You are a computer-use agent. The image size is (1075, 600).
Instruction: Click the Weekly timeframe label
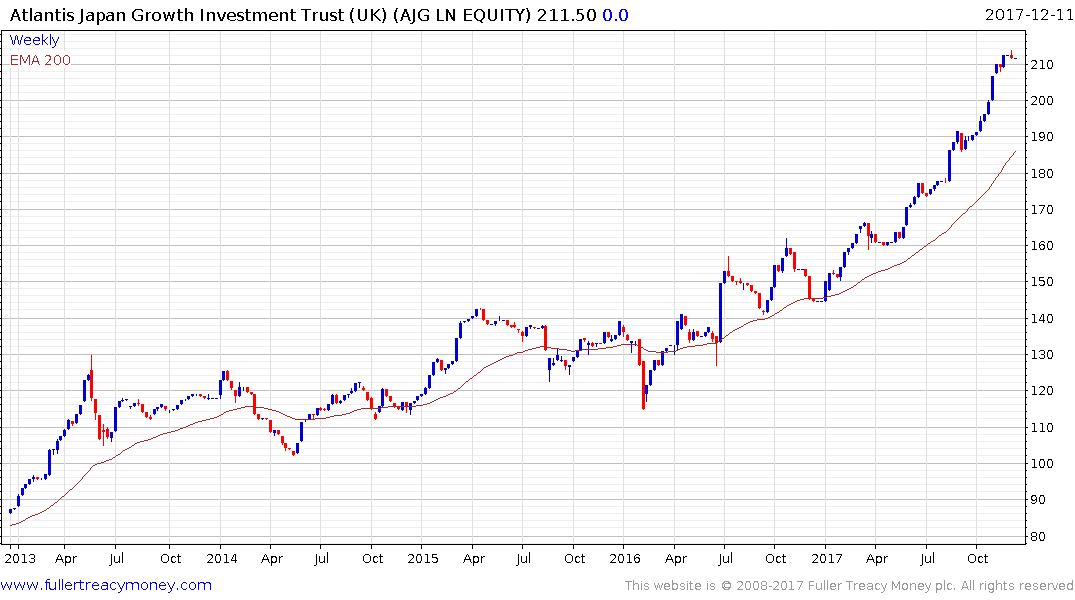point(34,40)
